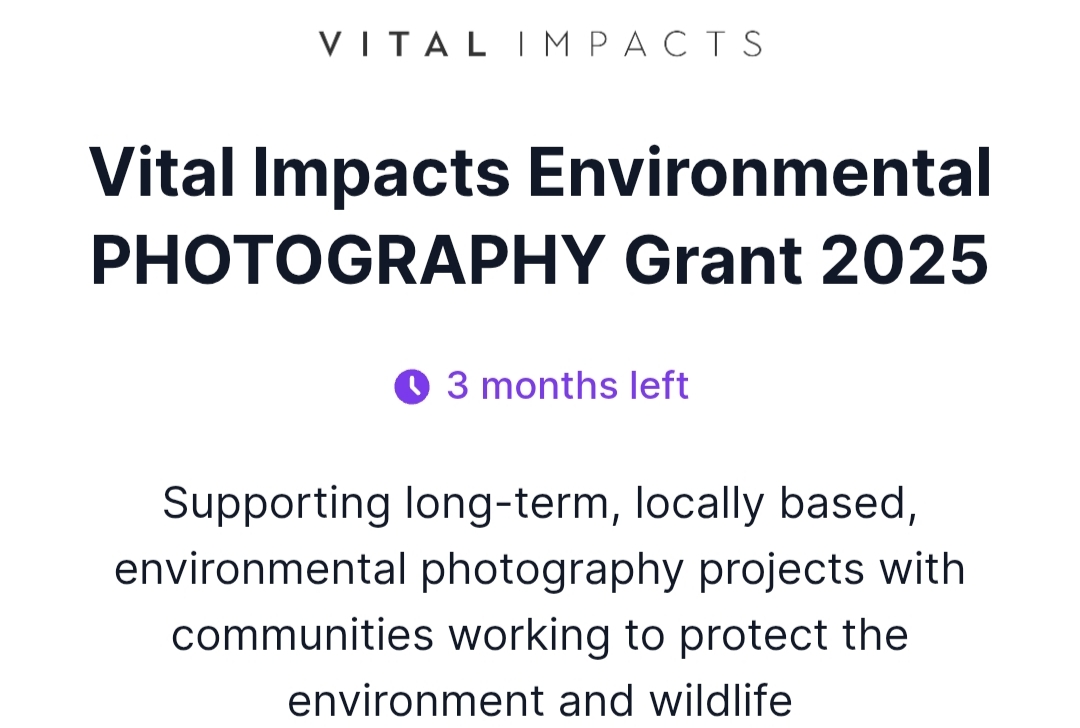Click the word communities in the description
Screen dimensions: 1080x728
point(302,636)
